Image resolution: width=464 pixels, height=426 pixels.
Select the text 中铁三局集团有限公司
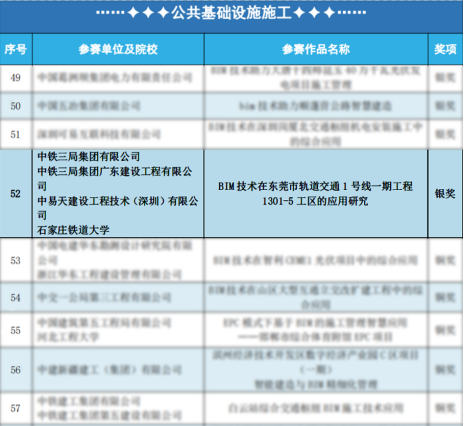pos(89,156)
